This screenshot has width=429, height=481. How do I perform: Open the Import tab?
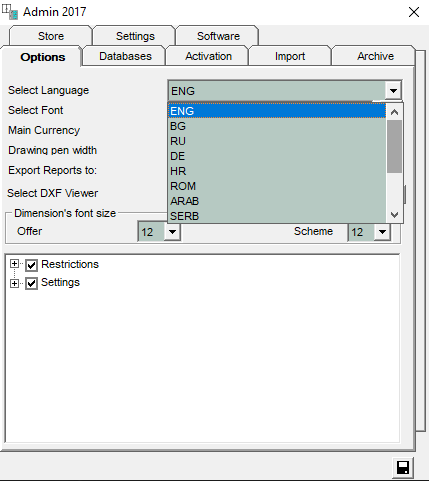point(290,56)
